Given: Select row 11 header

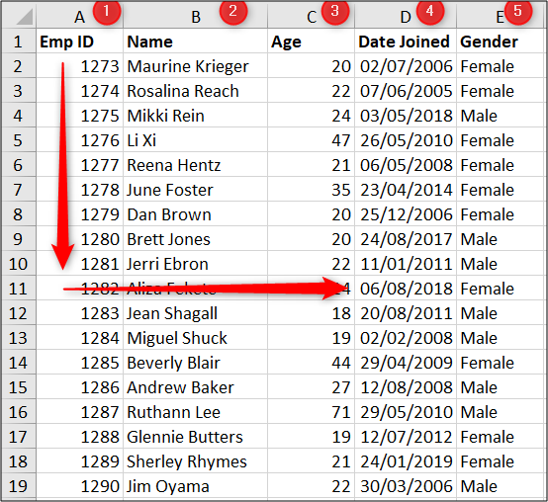Looking at the screenshot, I should click(x=19, y=288).
